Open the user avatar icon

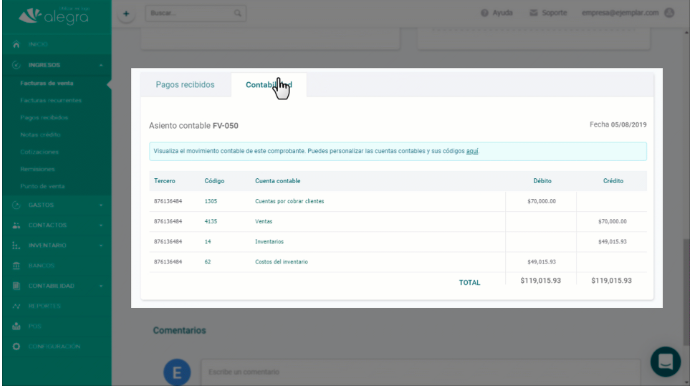[669, 13]
